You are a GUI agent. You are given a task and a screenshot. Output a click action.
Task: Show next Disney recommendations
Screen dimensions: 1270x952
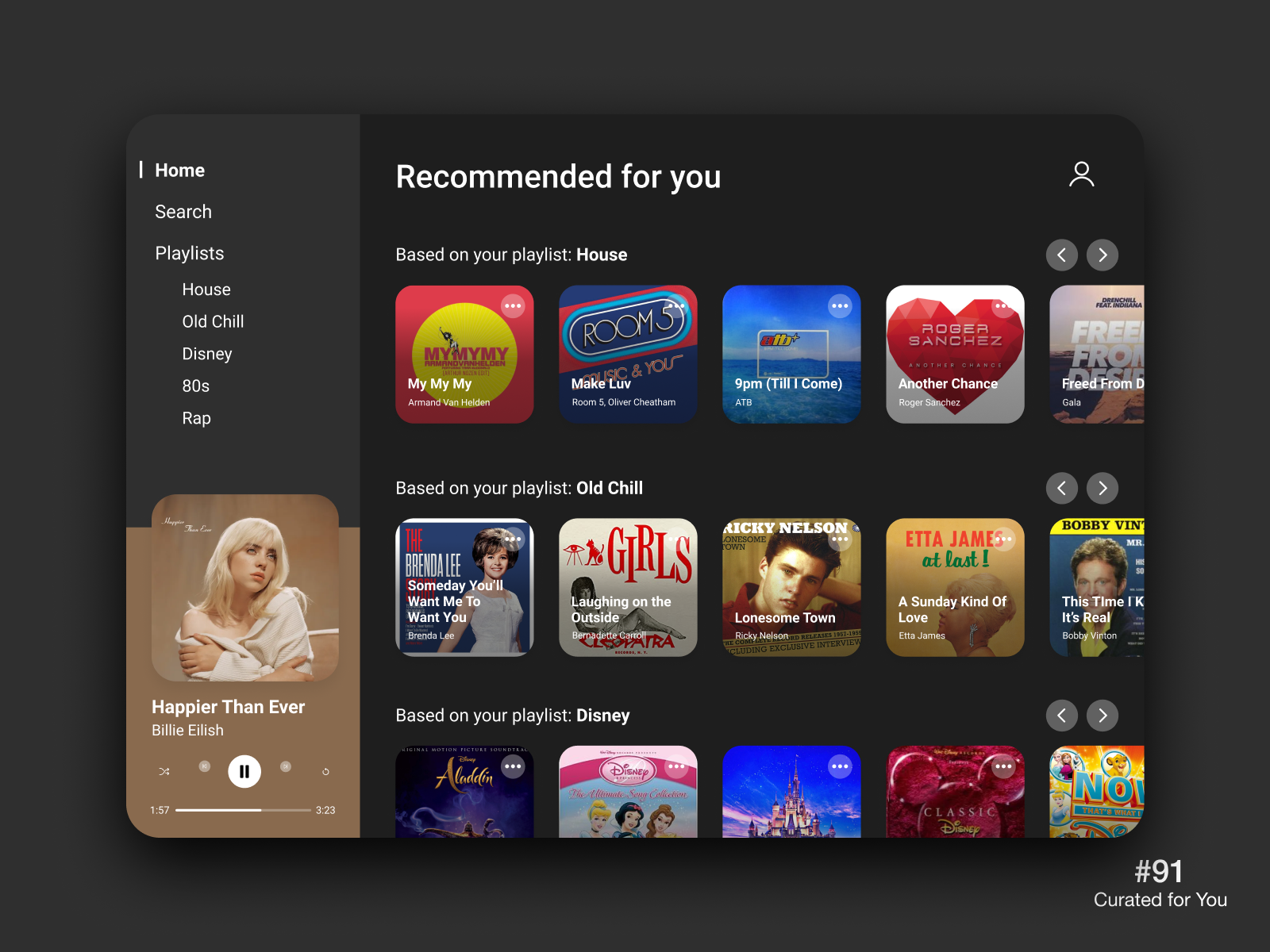pyautogui.click(x=1103, y=716)
